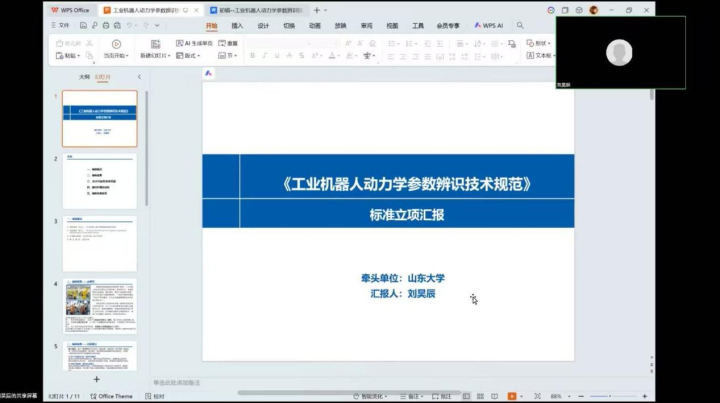The width and height of the screenshot is (720, 403).
Task: Switch to Reading view icon
Action: tap(495, 396)
